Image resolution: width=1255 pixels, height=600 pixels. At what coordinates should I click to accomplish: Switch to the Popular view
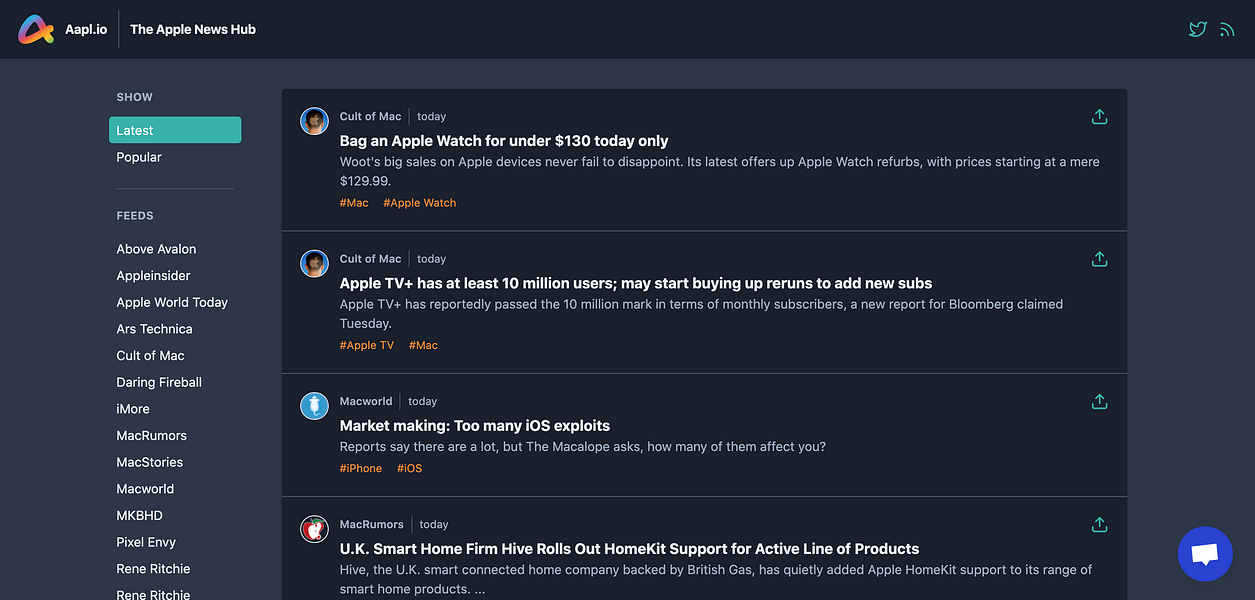[139, 157]
